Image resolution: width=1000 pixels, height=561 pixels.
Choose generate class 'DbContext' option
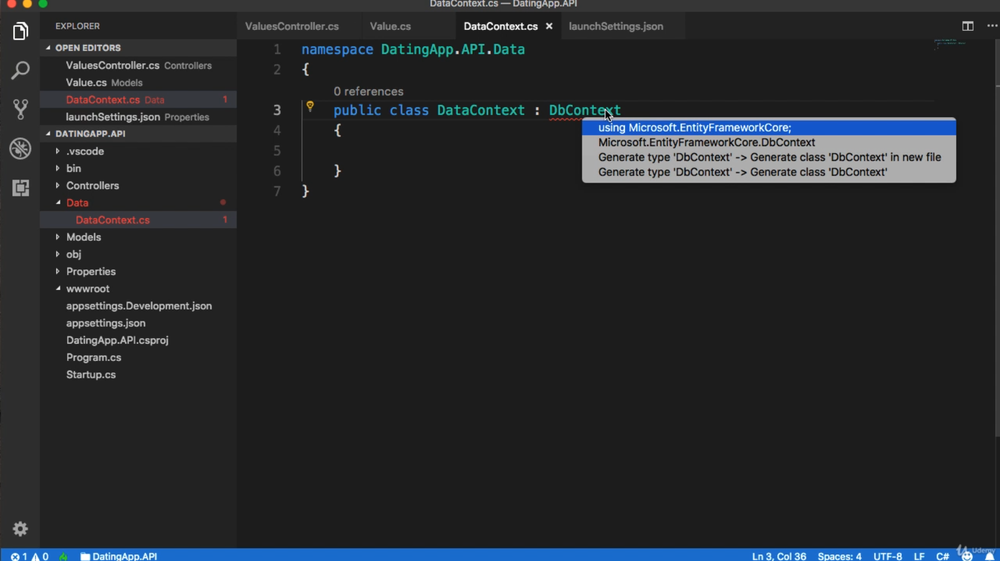(x=768, y=172)
